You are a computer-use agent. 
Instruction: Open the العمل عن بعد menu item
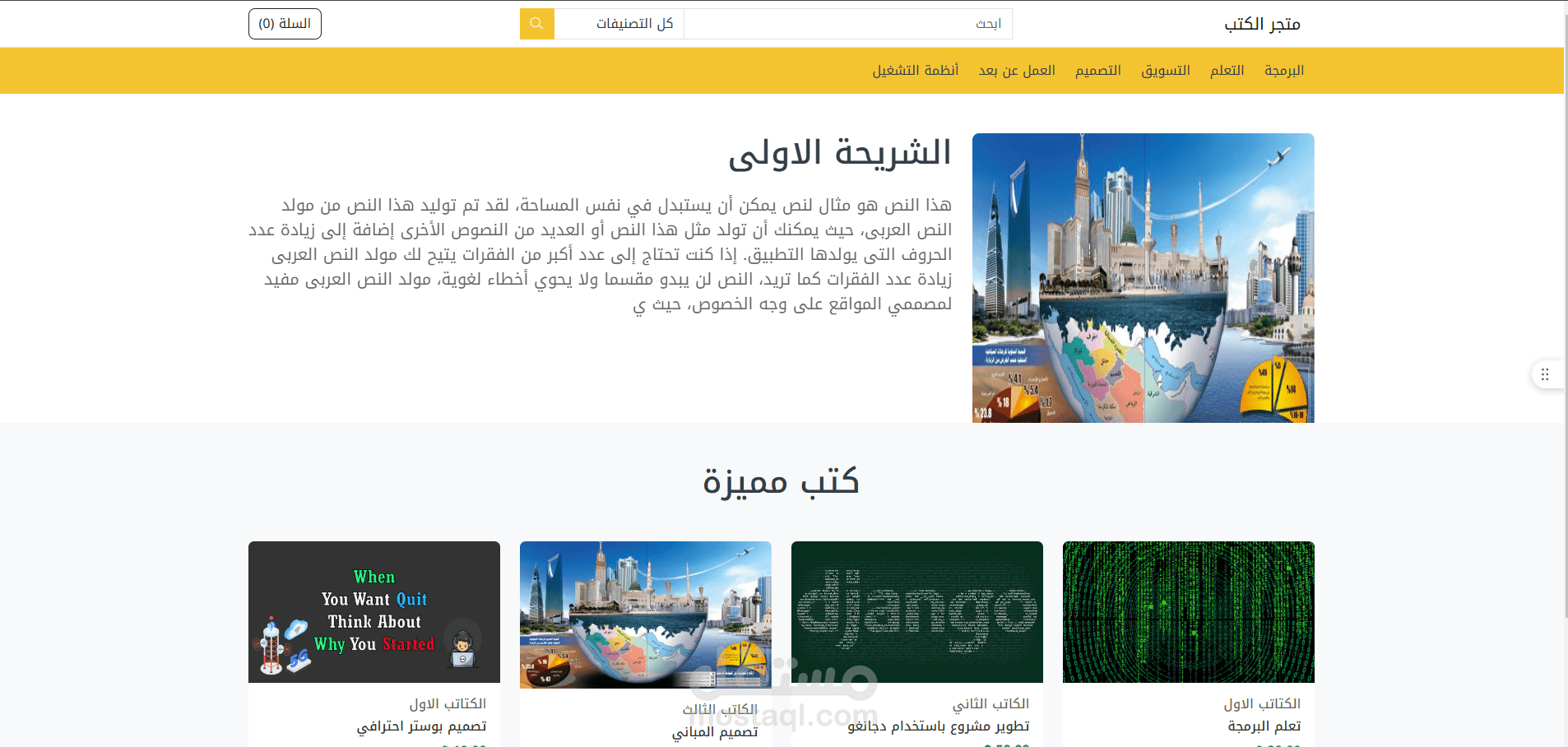click(x=1017, y=71)
